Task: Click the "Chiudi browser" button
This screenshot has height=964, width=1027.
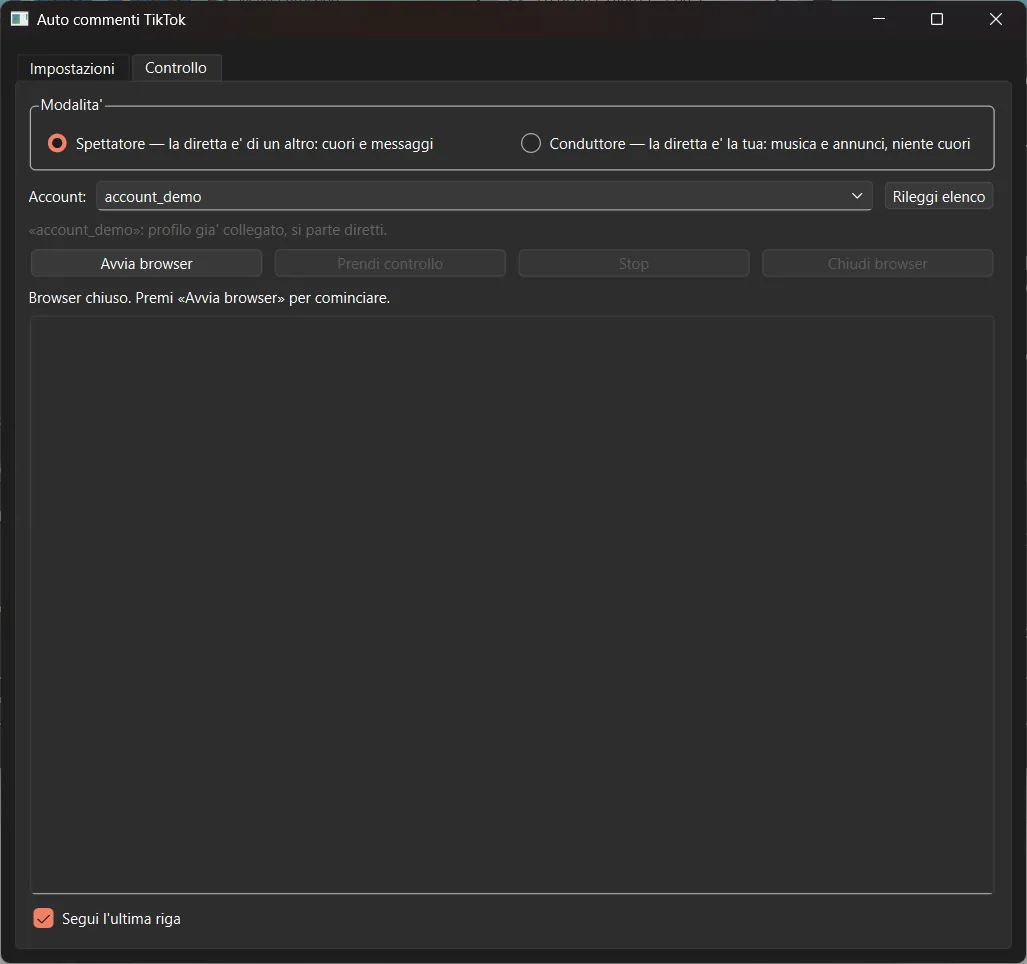Action: (x=878, y=263)
